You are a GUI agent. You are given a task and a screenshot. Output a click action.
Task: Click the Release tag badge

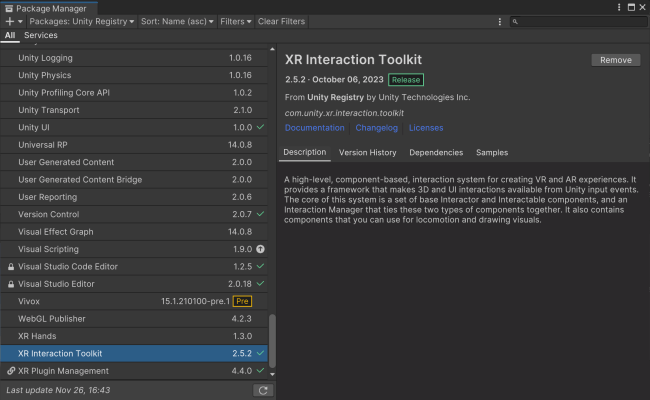point(406,80)
